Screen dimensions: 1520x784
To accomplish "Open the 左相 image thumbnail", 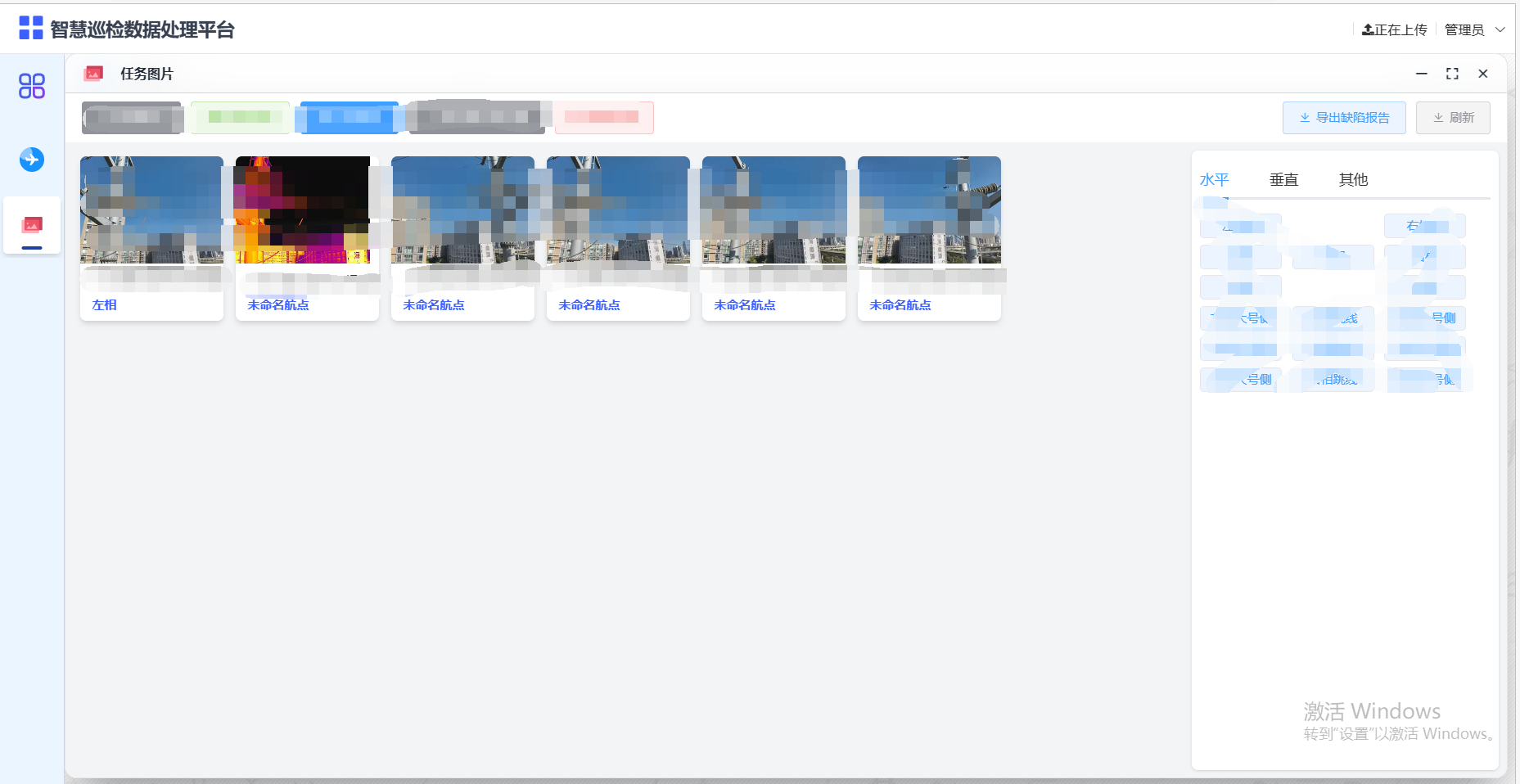I will pyautogui.click(x=151, y=210).
